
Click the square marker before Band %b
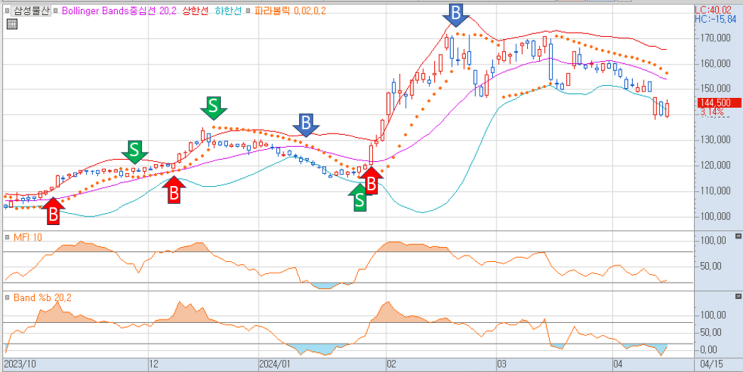[x=8, y=297]
